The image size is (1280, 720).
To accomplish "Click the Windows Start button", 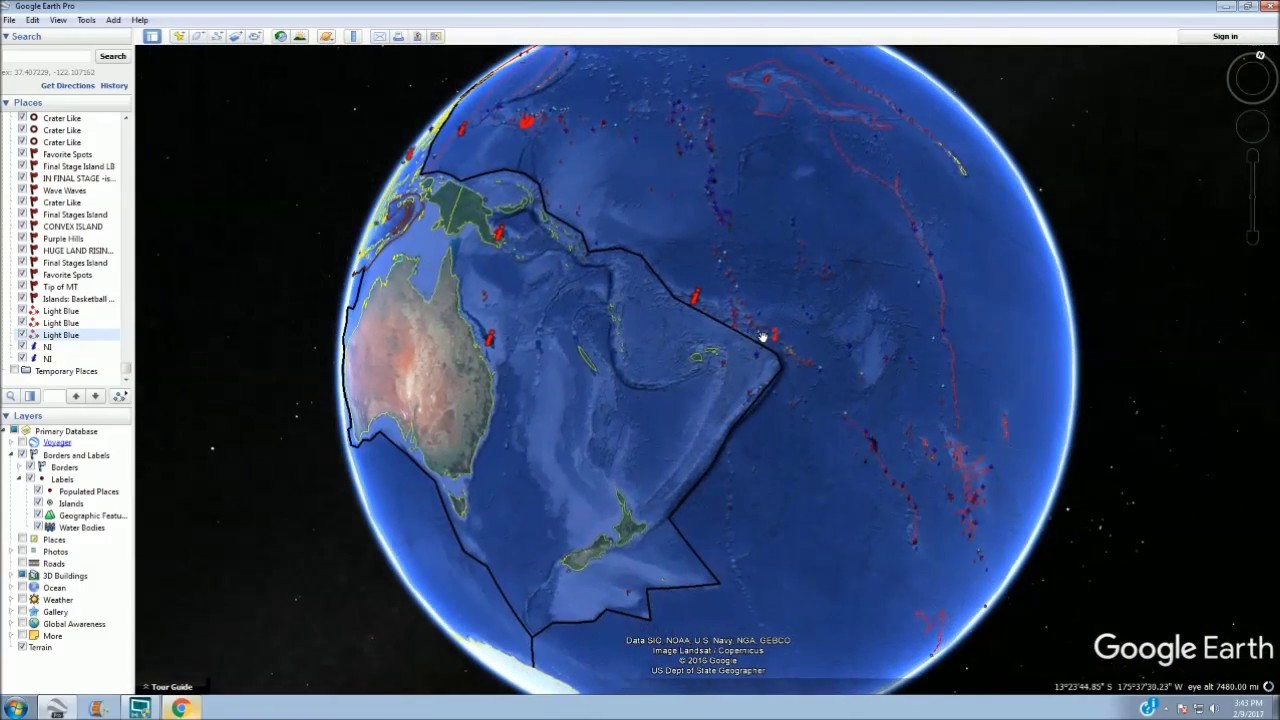I will tap(15, 708).
